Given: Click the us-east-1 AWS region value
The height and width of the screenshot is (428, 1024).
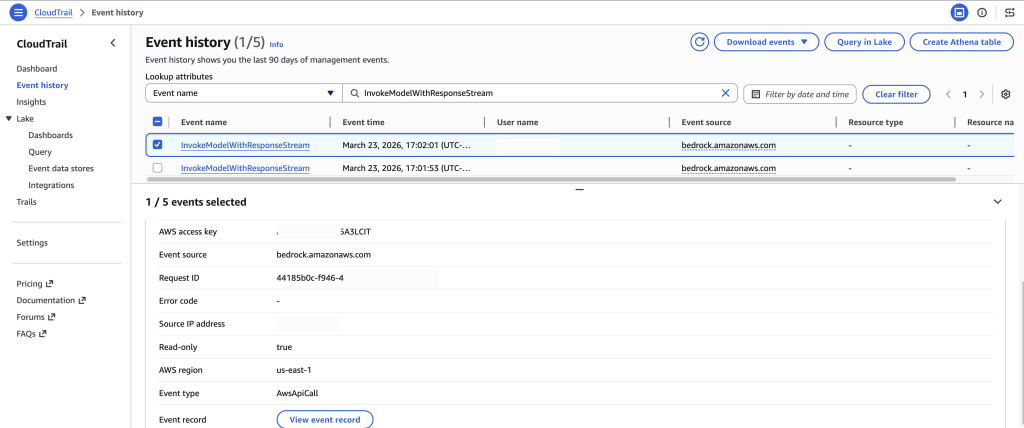Looking at the screenshot, I should click(x=294, y=370).
